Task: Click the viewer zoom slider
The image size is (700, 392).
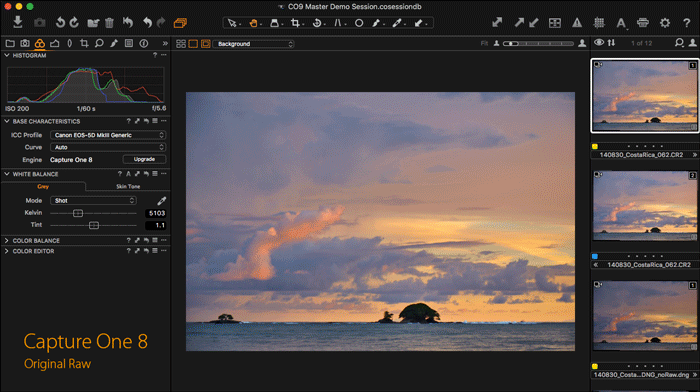Action: pos(538,43)
